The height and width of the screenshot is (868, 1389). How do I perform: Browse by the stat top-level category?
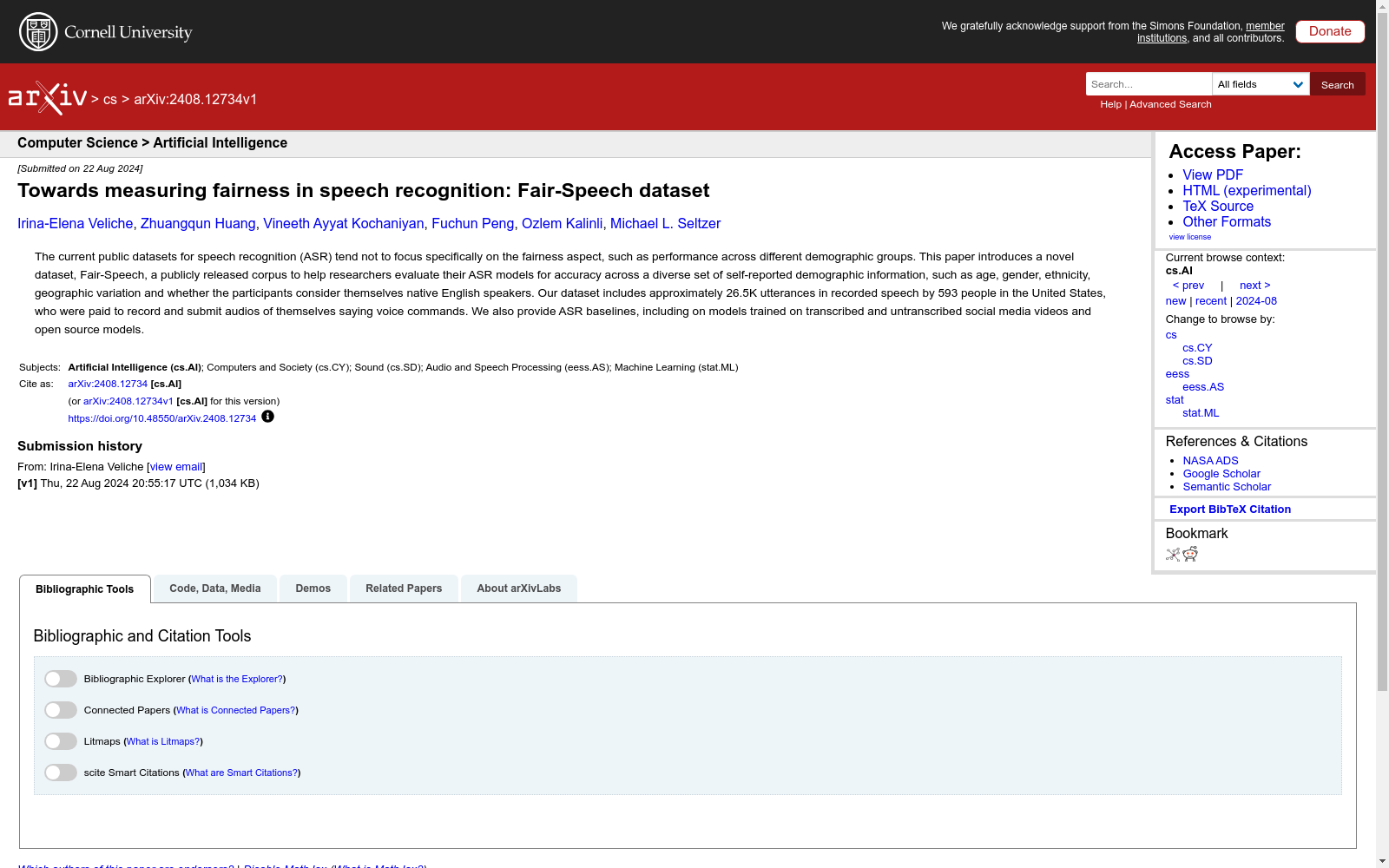click(1175, 400)
